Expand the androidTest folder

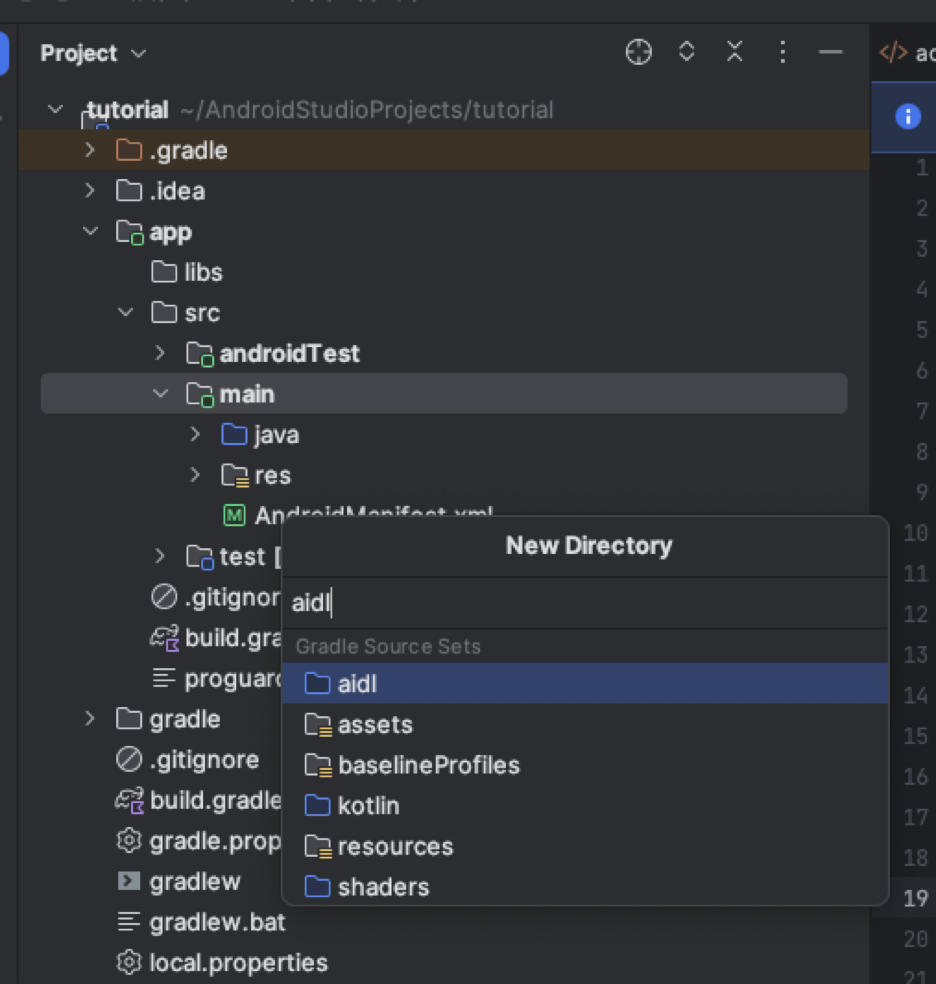[x=160, y=353]
